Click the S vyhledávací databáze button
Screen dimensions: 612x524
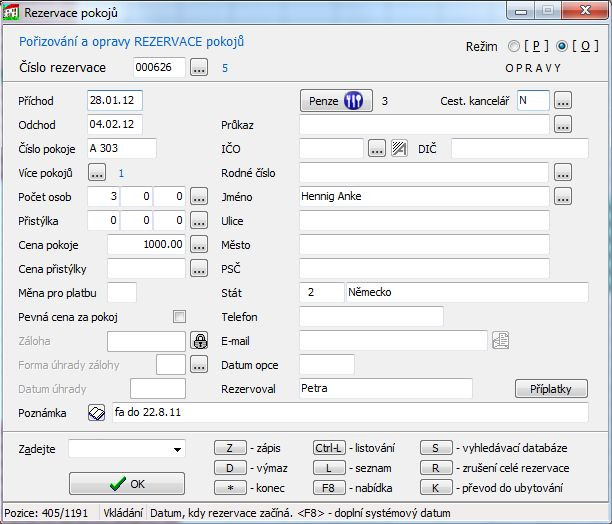point(436,448)
